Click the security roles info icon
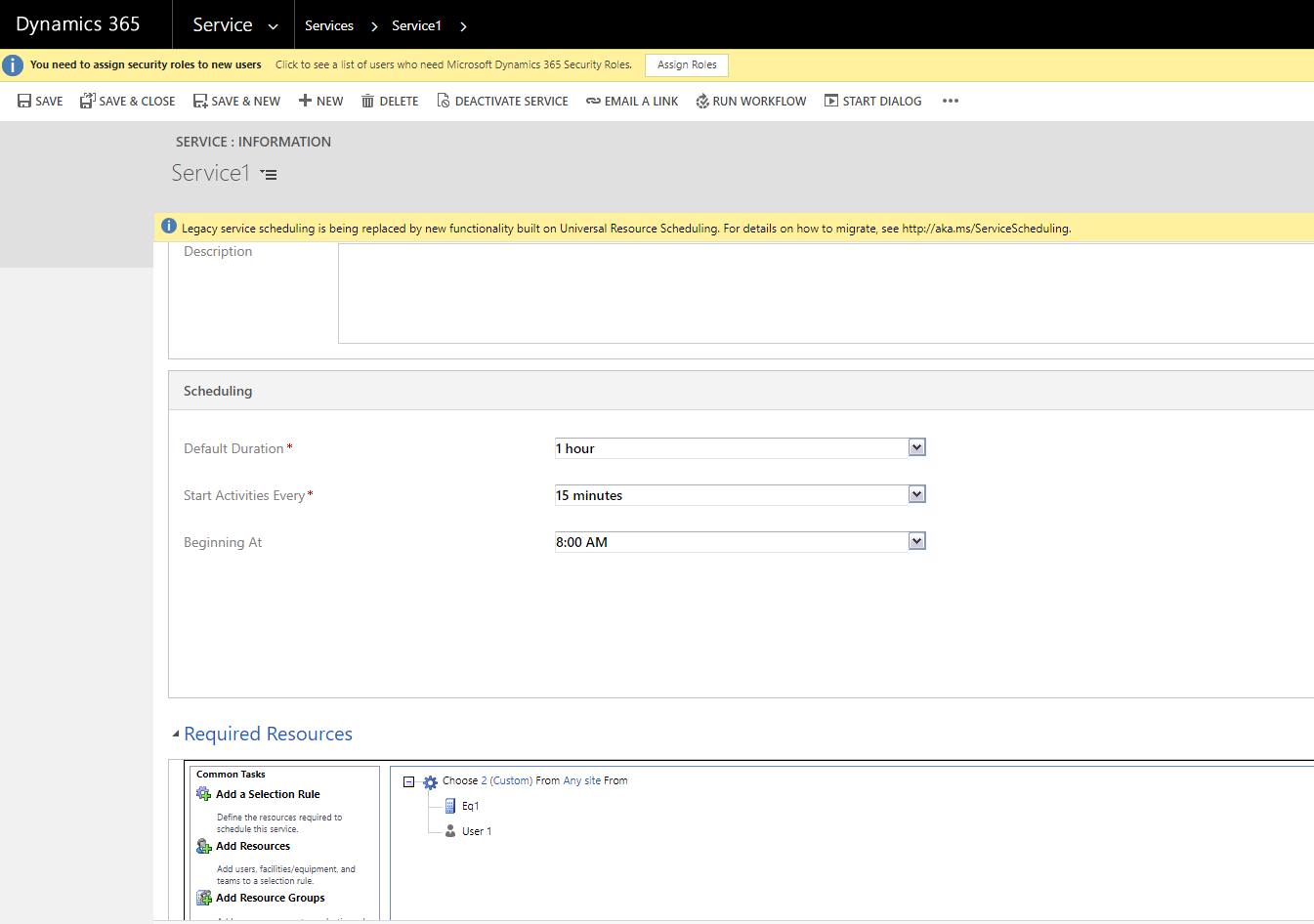1314x924 pixels. pyautogui.click(x=13, y=65)
